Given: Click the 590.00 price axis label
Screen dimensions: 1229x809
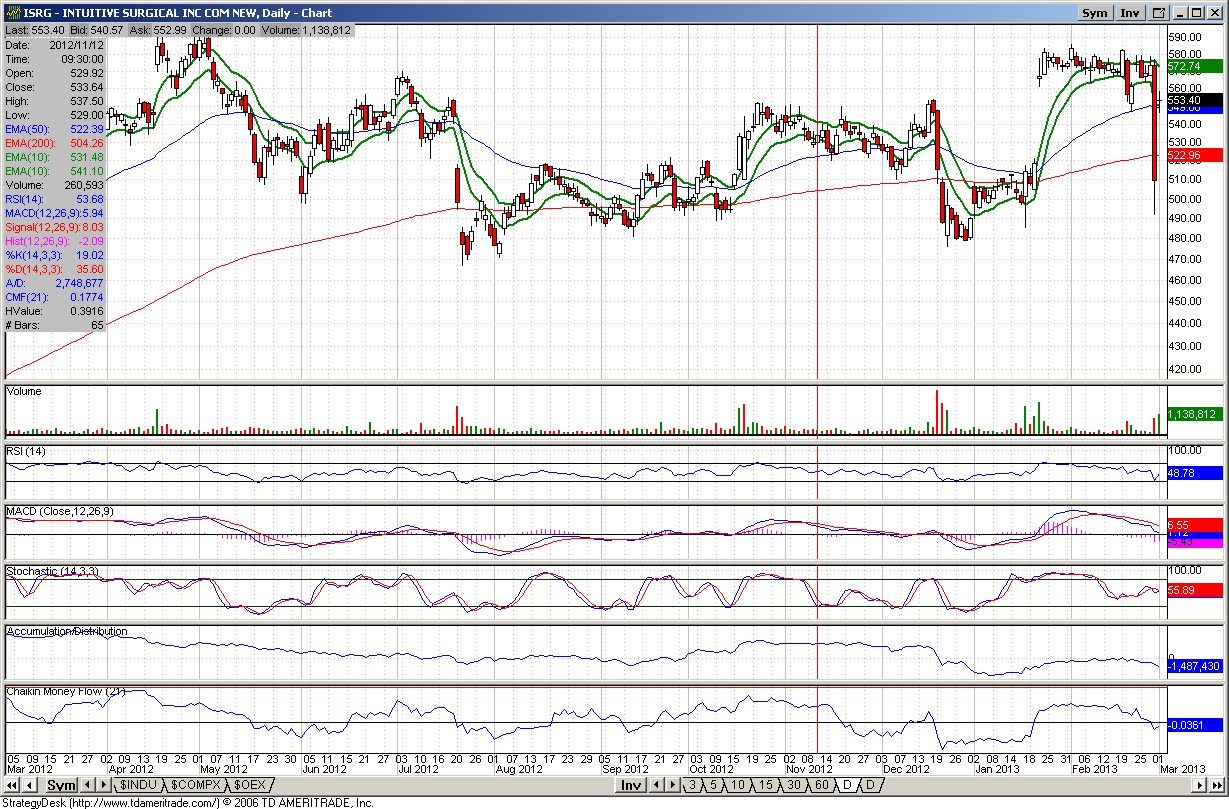Looking at the screenshot, I should pyautogui.click(x=1186, y=37).
